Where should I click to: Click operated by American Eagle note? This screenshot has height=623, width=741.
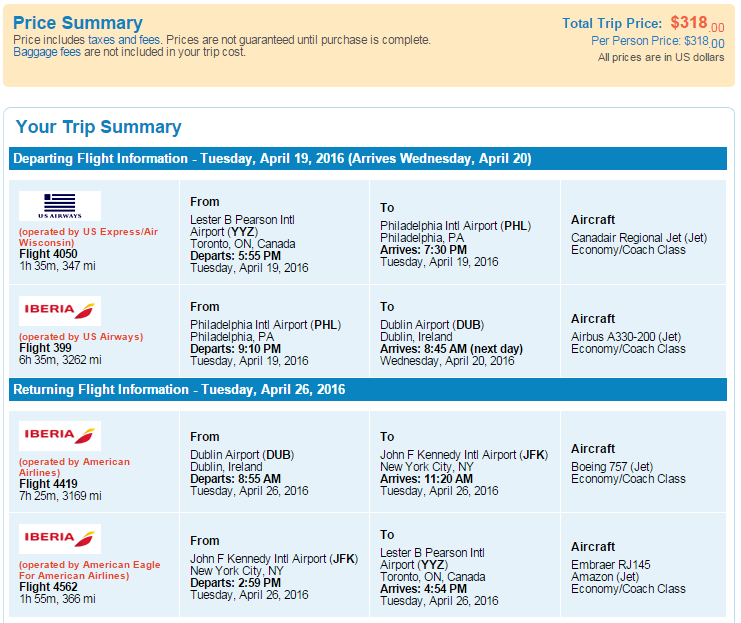click(89, 570)
